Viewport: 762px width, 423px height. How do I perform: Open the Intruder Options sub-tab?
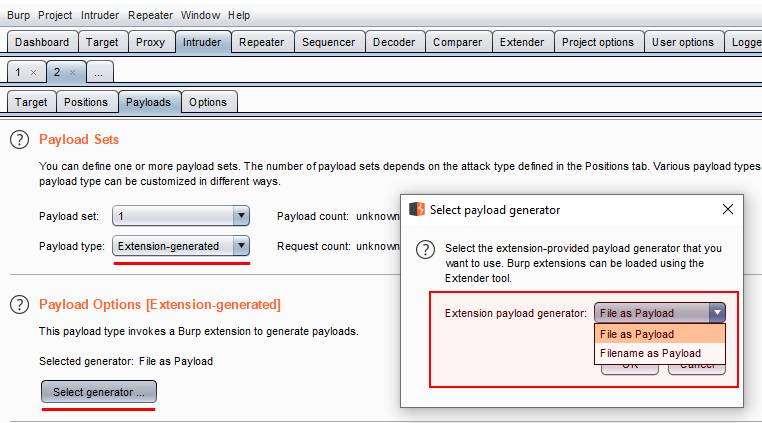(208, 102)
